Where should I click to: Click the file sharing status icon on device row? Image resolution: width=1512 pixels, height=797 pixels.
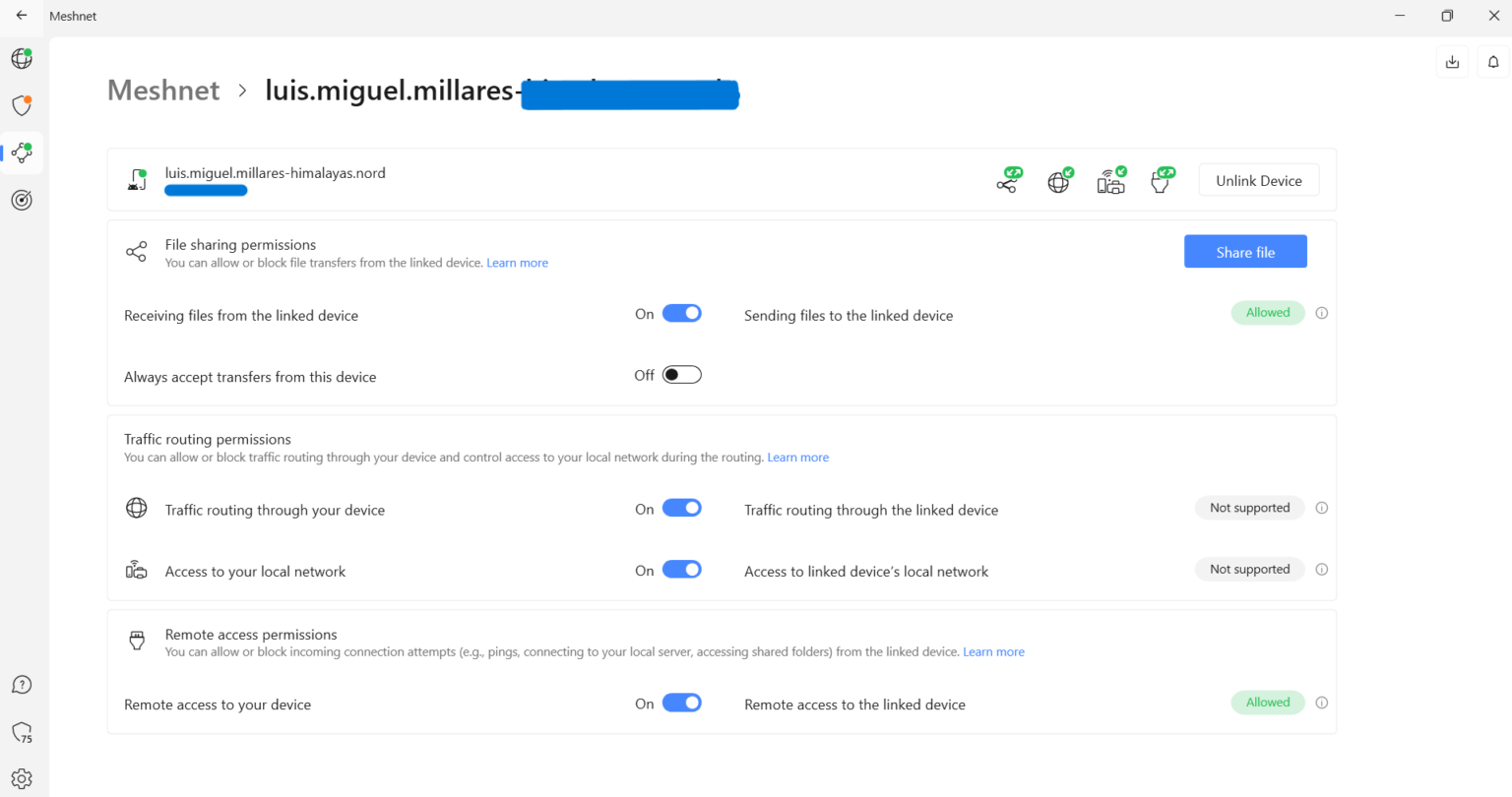(x=1008, y=179)
